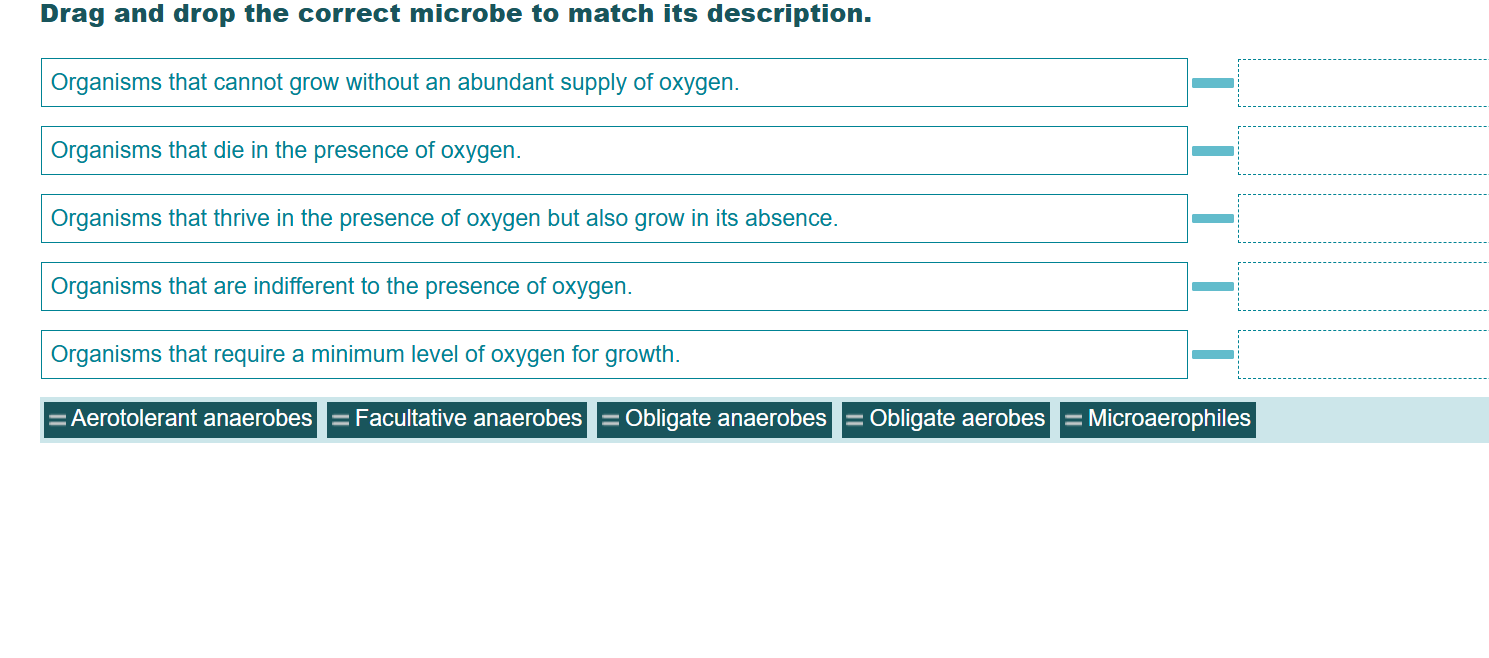The image size is (1489, 658).
Task: Click the drag handle on Obligate aerobes
Action: click(x=852, y=419)
